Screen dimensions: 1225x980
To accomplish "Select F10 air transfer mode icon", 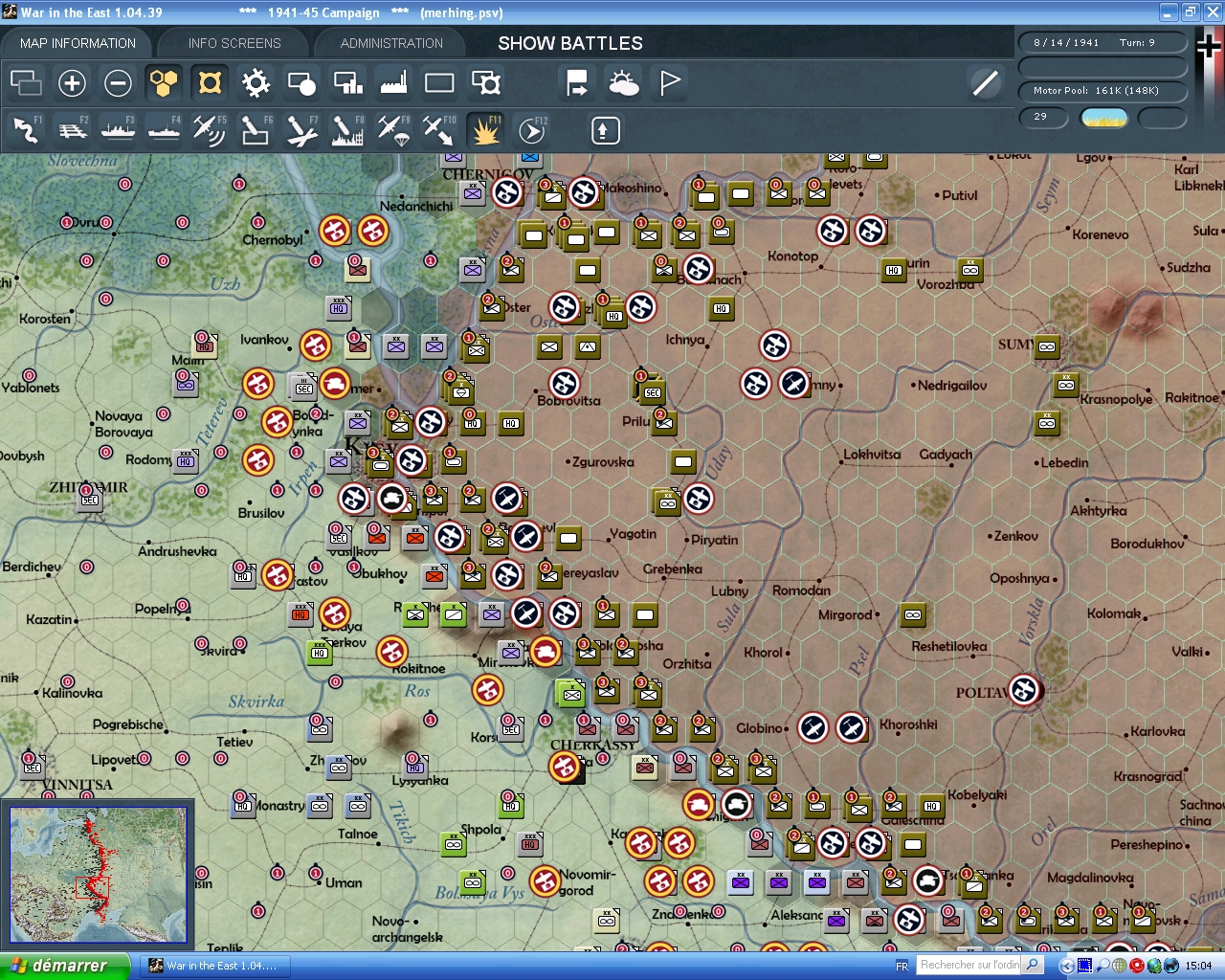I will coord(439,130).
